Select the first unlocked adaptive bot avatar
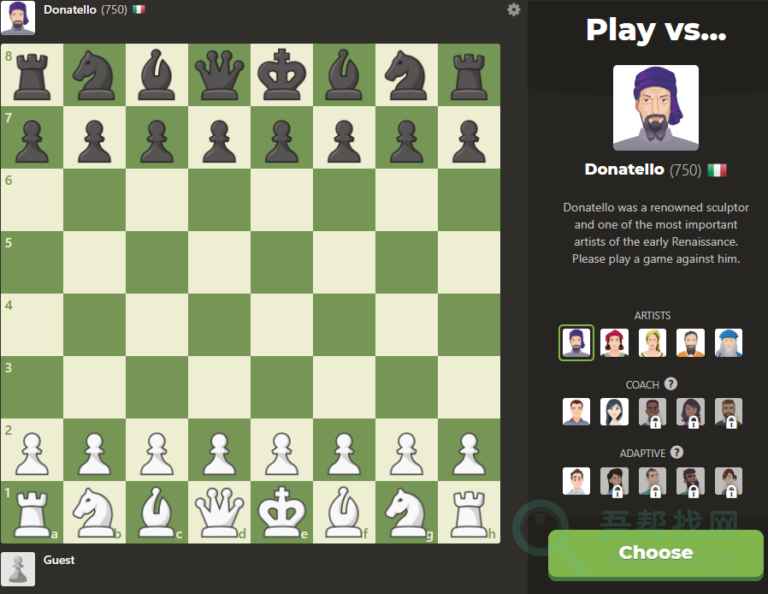This screenshot has width=768, height=594. 576,481
